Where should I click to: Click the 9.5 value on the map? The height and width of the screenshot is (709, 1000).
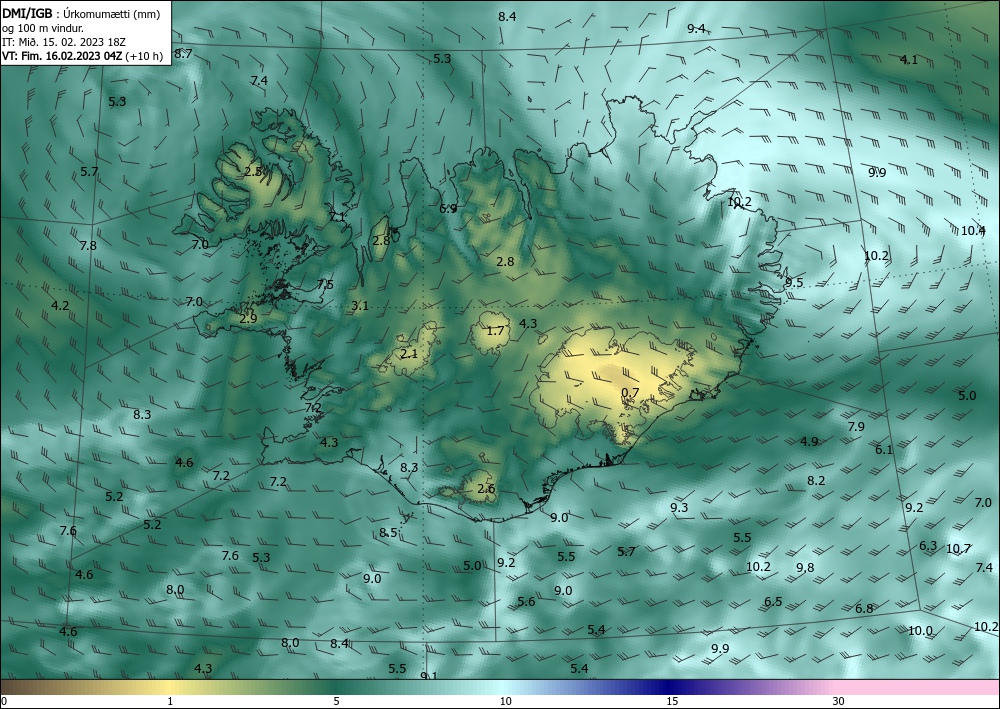pos(794,282)
